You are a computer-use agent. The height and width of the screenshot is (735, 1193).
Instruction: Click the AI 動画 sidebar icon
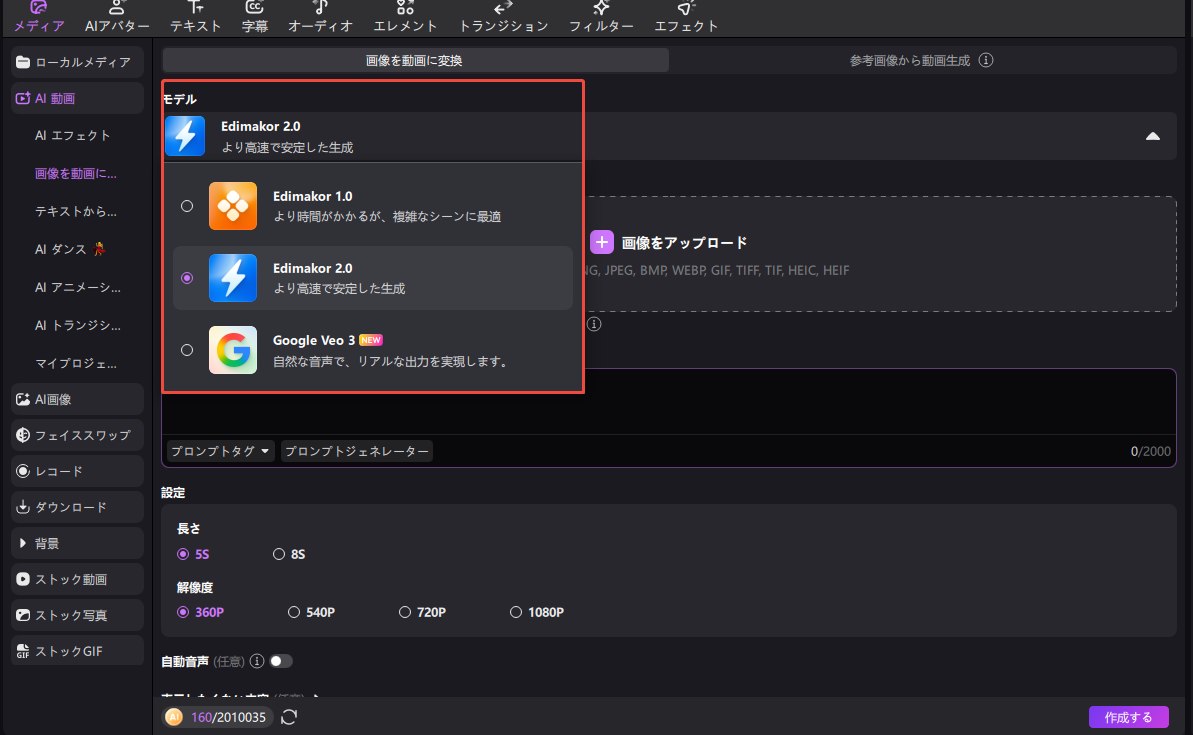coord(23,98)
